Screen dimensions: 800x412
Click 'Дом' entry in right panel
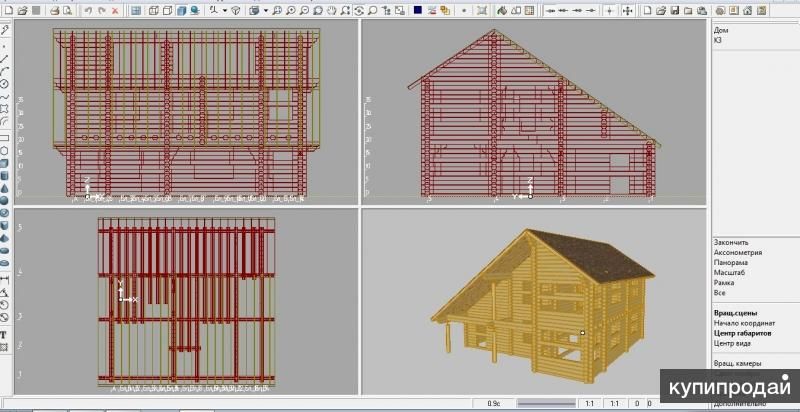720,30
